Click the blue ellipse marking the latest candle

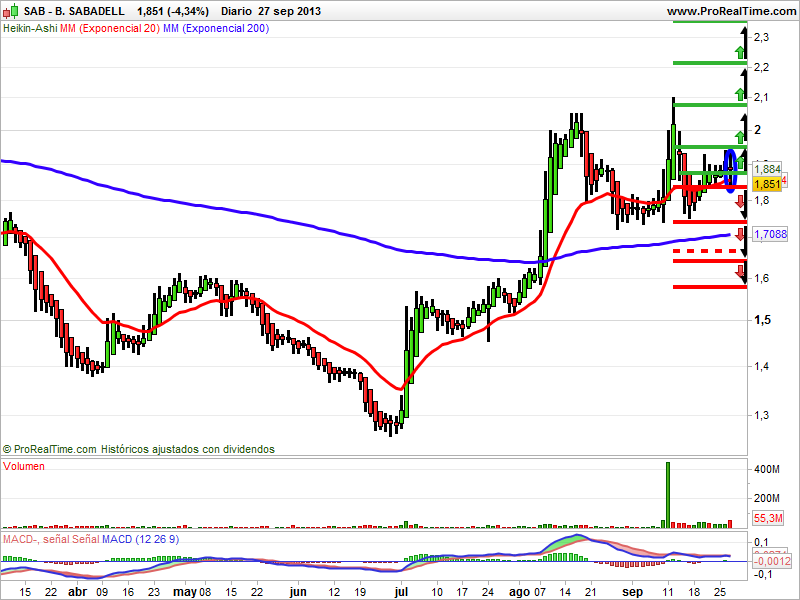730,171
